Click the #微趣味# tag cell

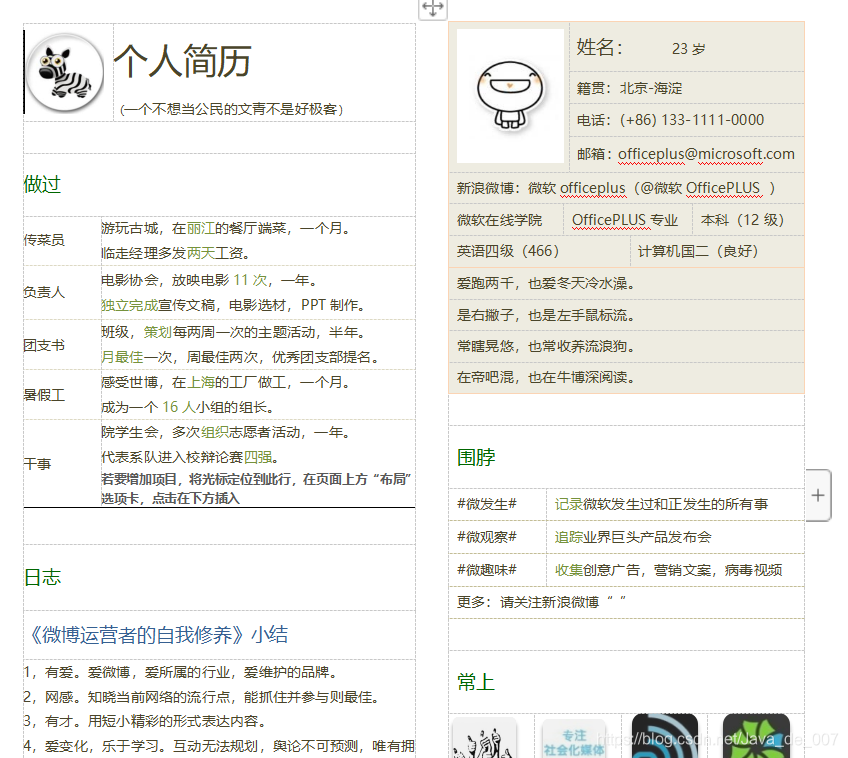[487, 570]
